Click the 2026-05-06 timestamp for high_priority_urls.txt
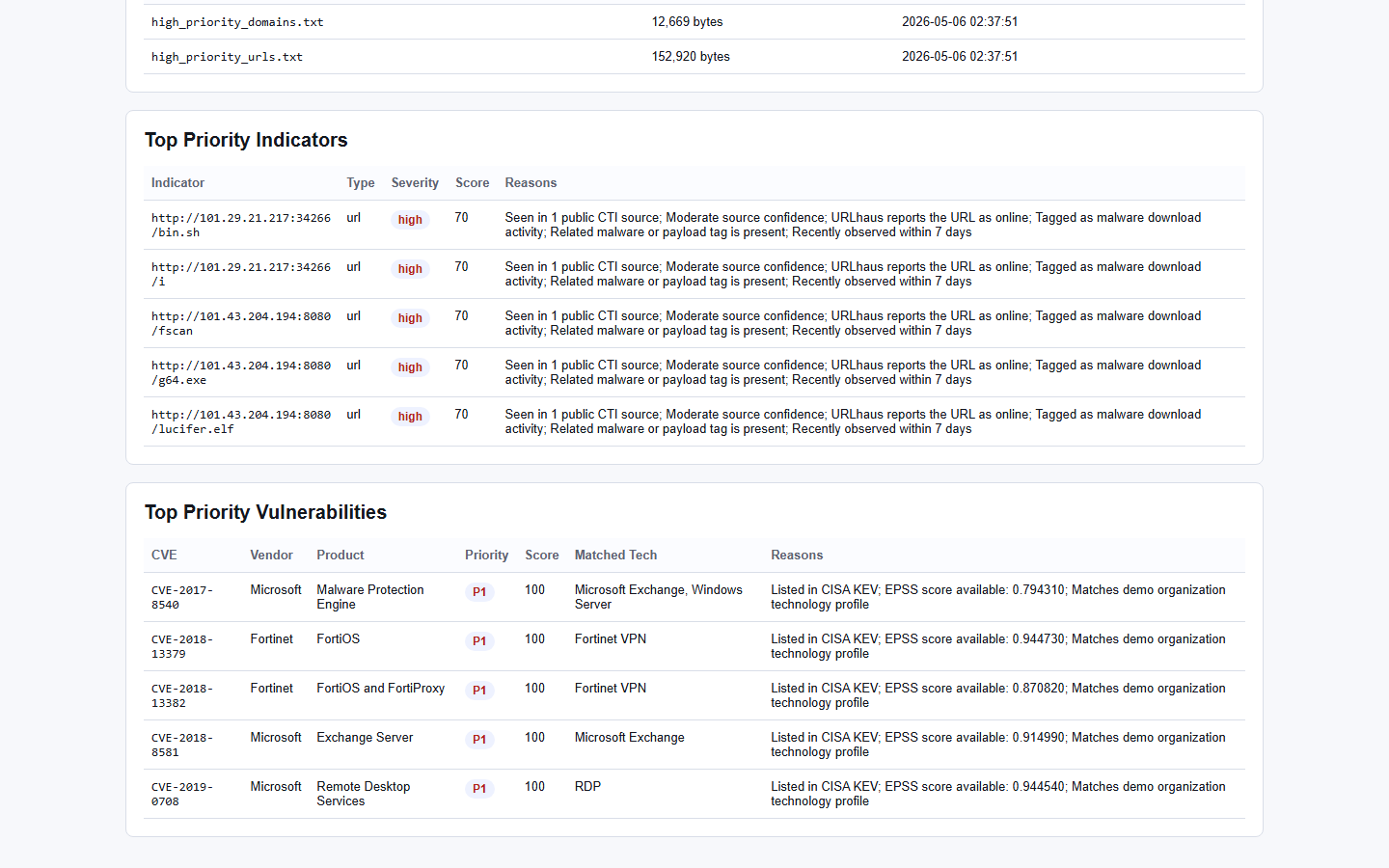Viewport: 1389px width, 868px height. pos(960,57)
